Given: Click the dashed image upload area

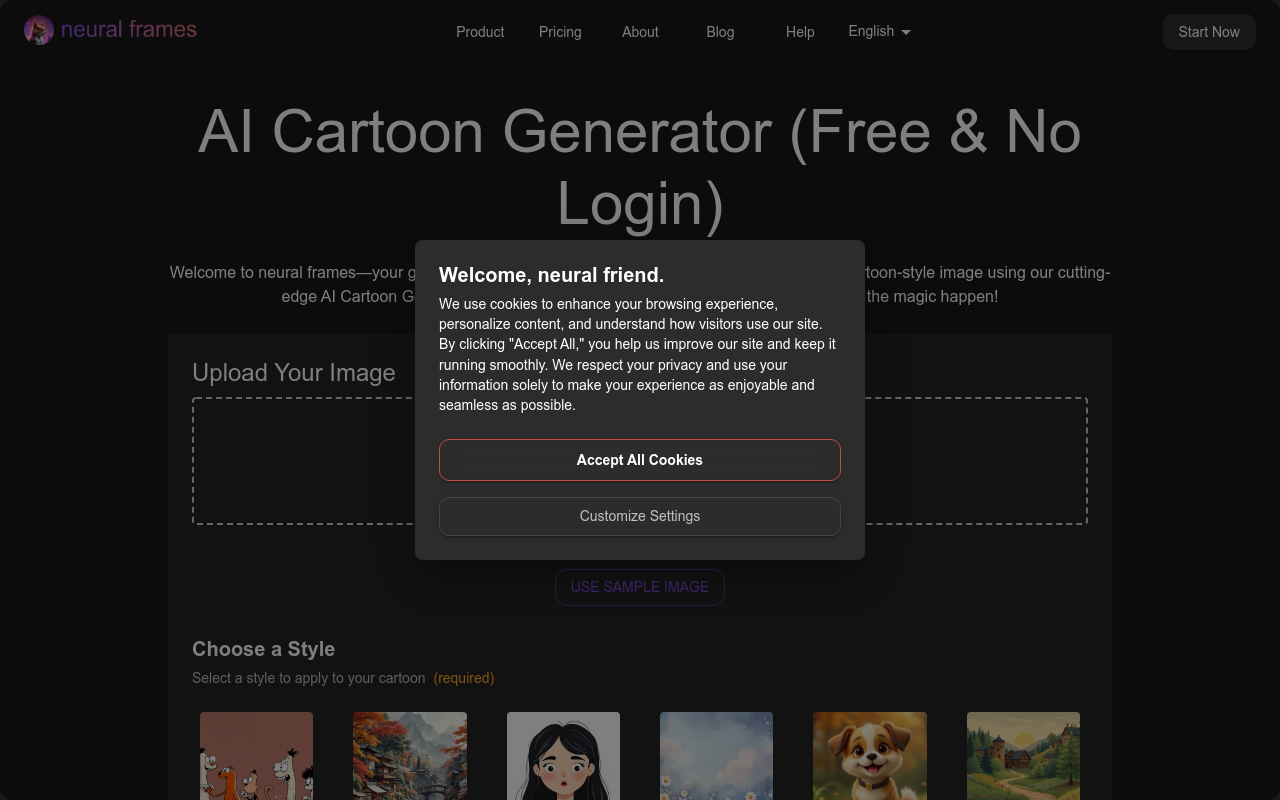Looking at the screenshot, I should [x=640, y=461].
